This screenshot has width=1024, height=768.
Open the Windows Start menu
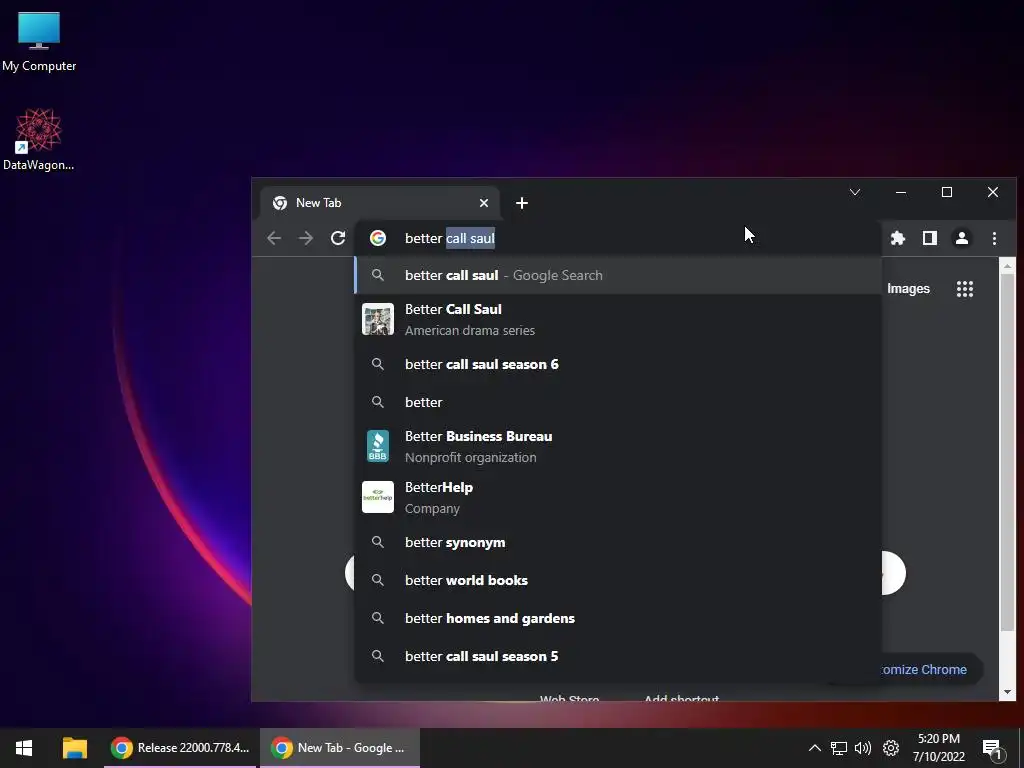tap(24, 748)
